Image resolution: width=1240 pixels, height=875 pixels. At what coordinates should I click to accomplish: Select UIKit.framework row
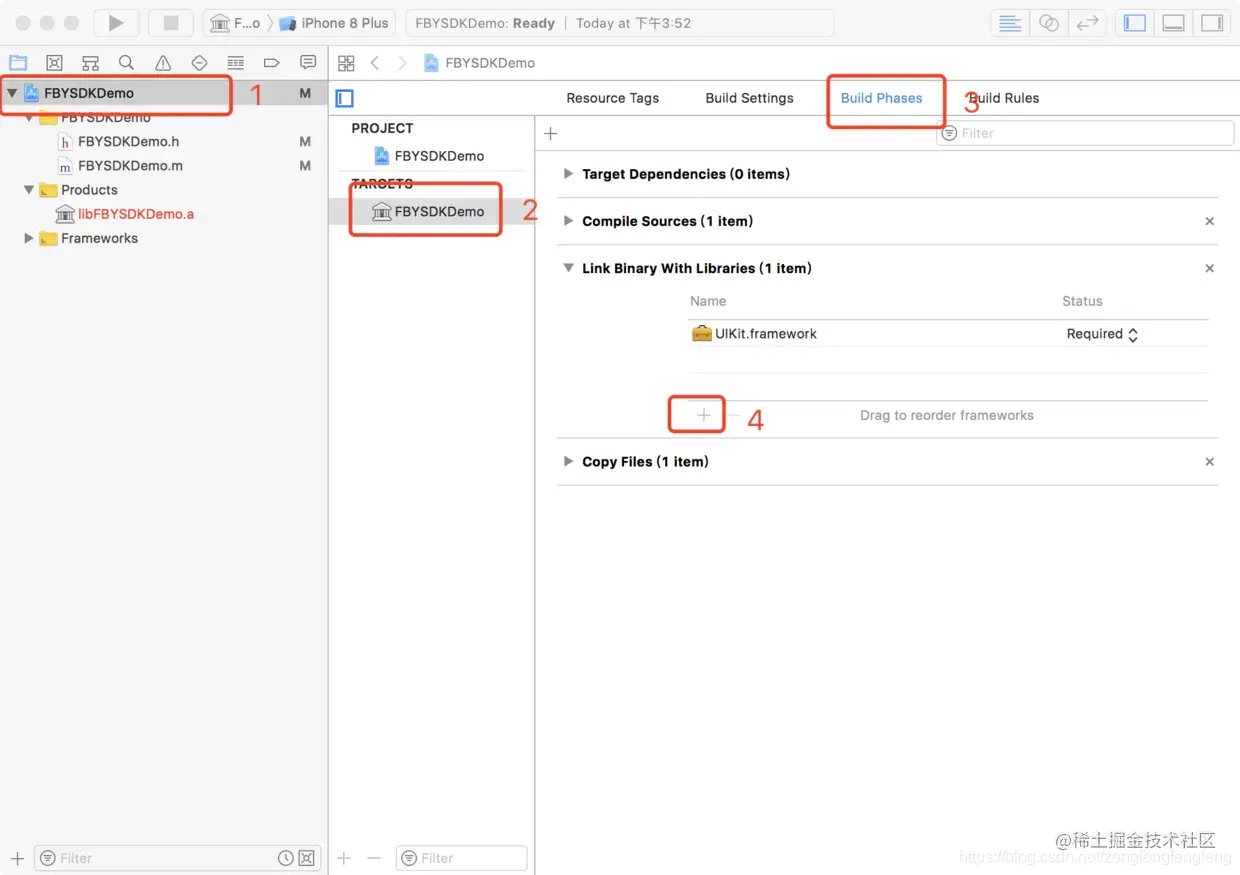(948, 334)
